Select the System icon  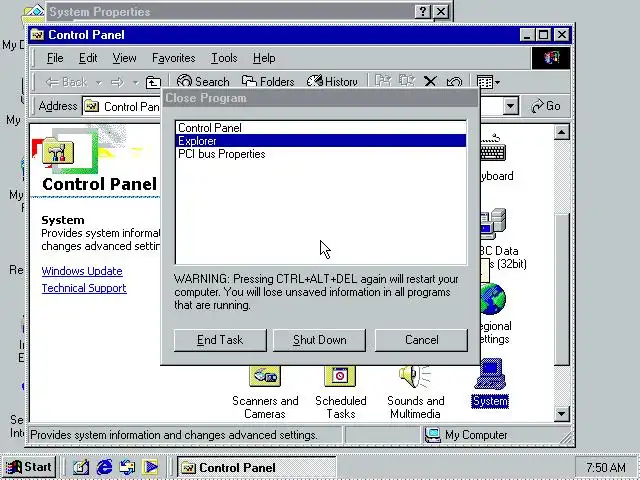coord(490,384)
